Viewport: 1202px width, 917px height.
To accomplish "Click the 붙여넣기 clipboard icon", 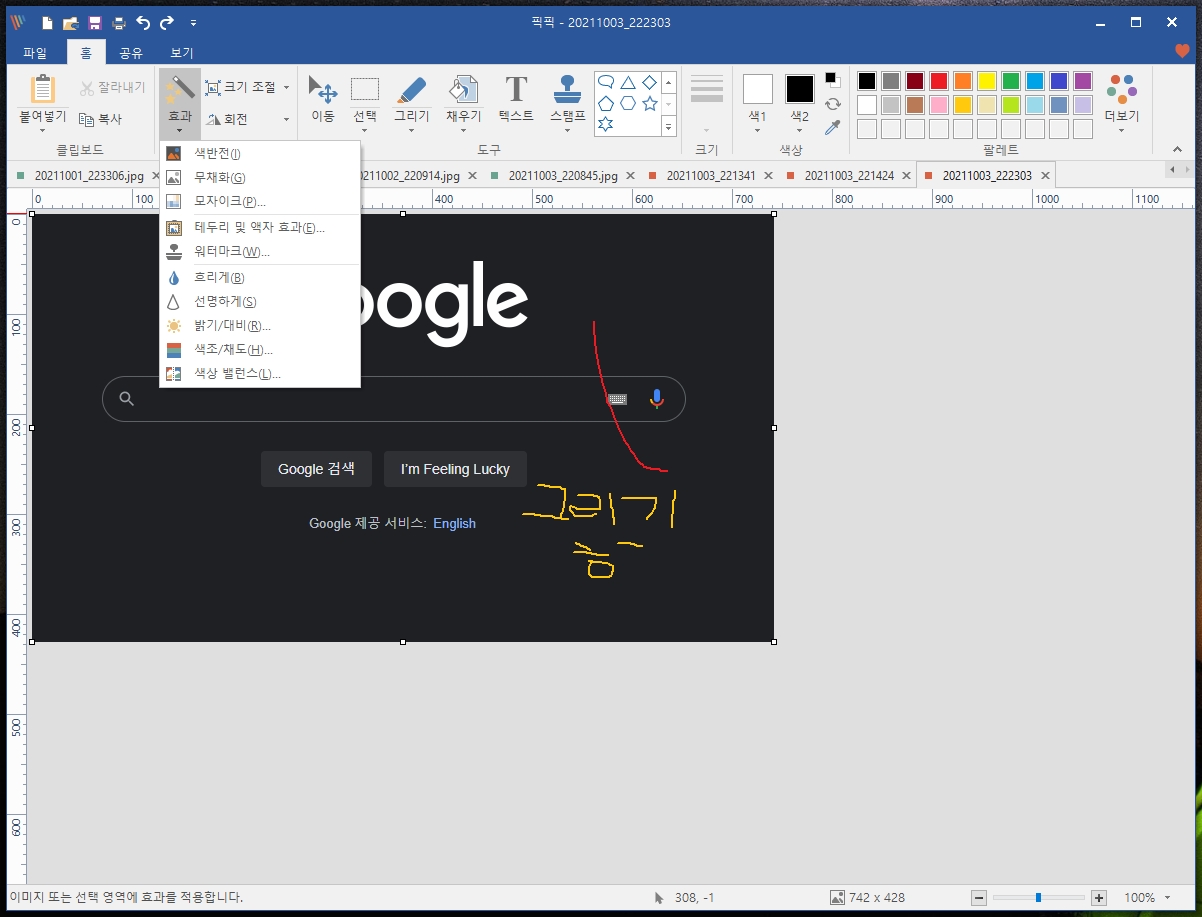I will (x=43, y=89).
